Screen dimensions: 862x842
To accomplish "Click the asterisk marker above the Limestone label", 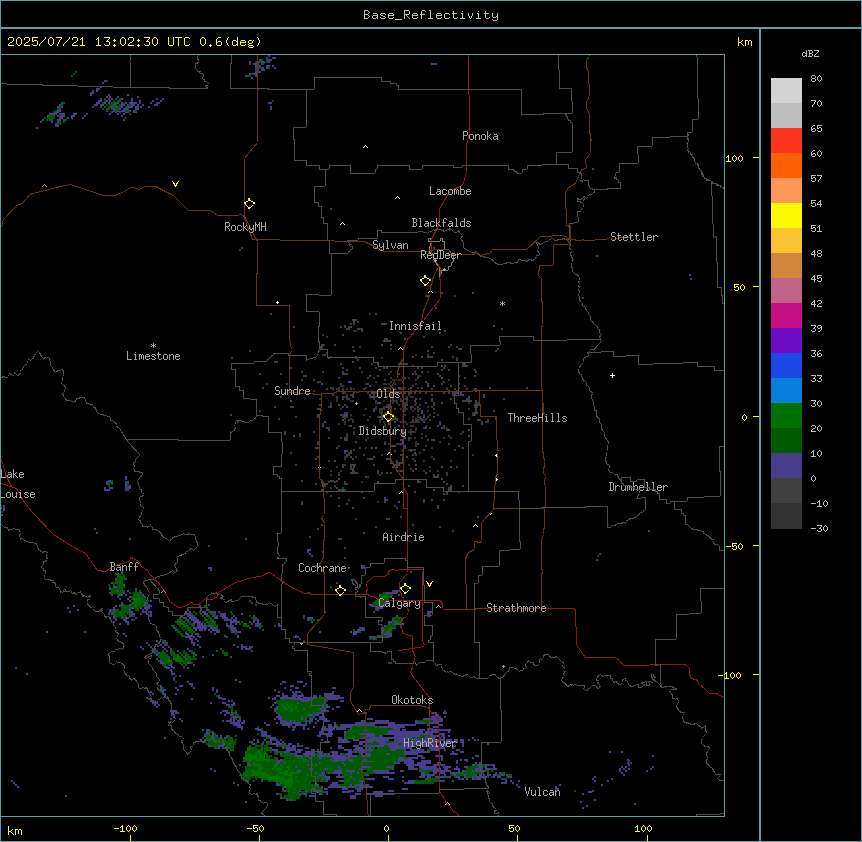I will 153,346.
